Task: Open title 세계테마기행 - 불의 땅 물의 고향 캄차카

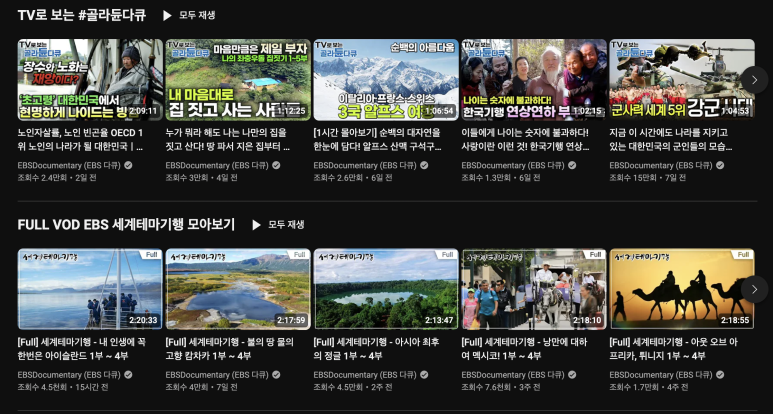Action: pyautogui.click(x=230, y=349)
